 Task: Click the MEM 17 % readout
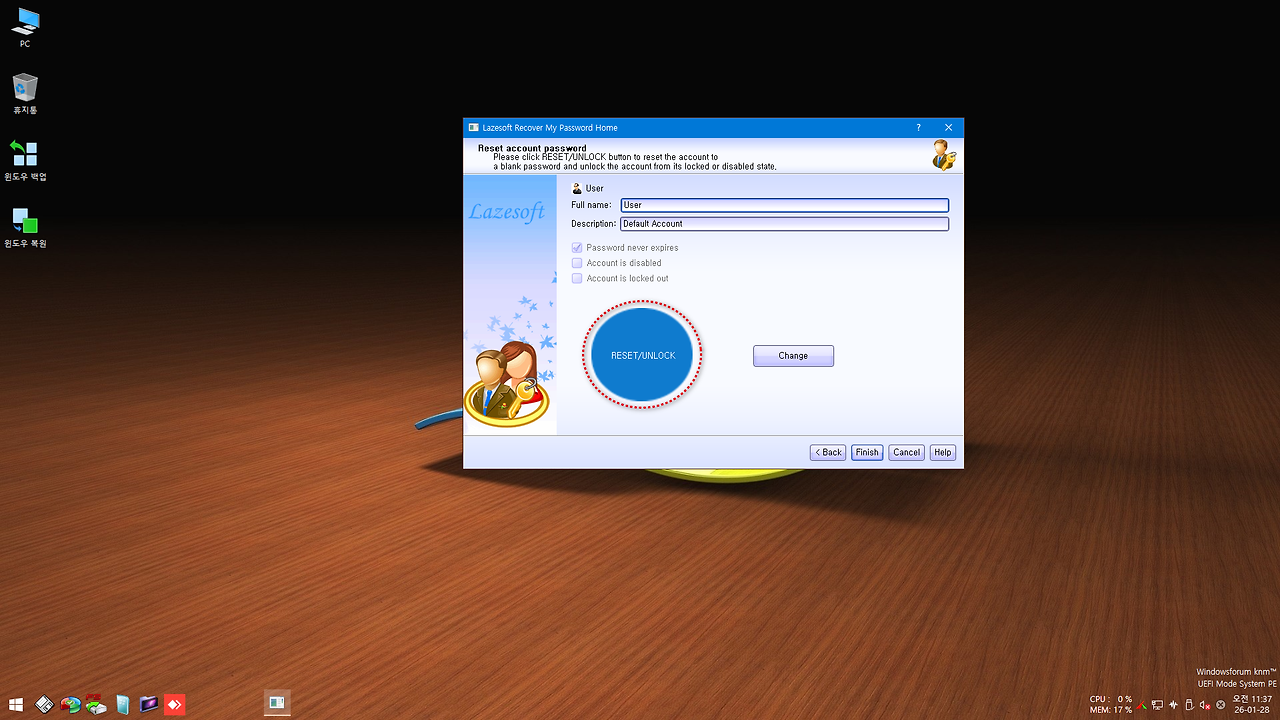coord(1111,710)
